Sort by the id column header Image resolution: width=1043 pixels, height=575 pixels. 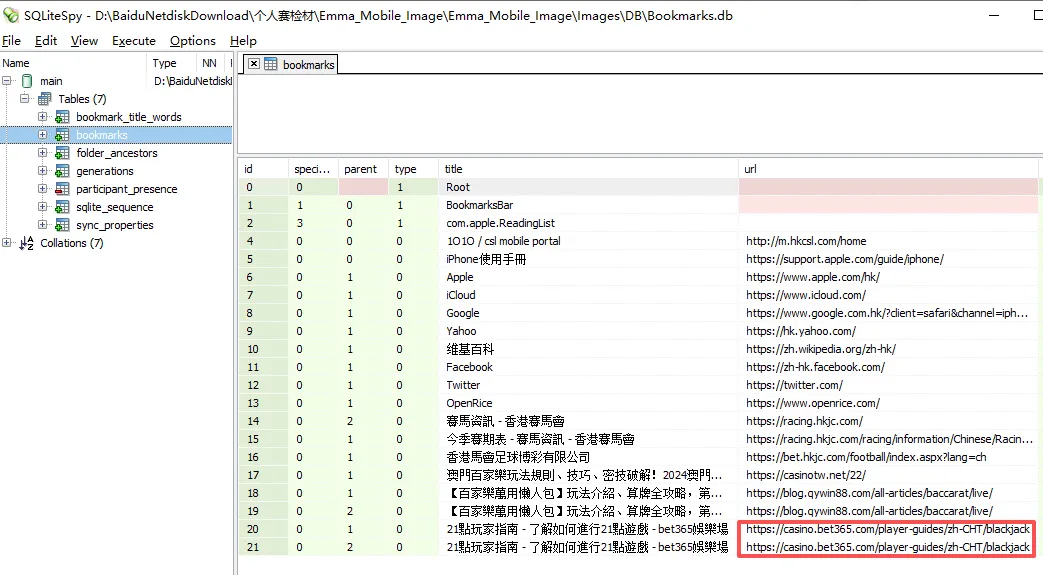(263, 169)
